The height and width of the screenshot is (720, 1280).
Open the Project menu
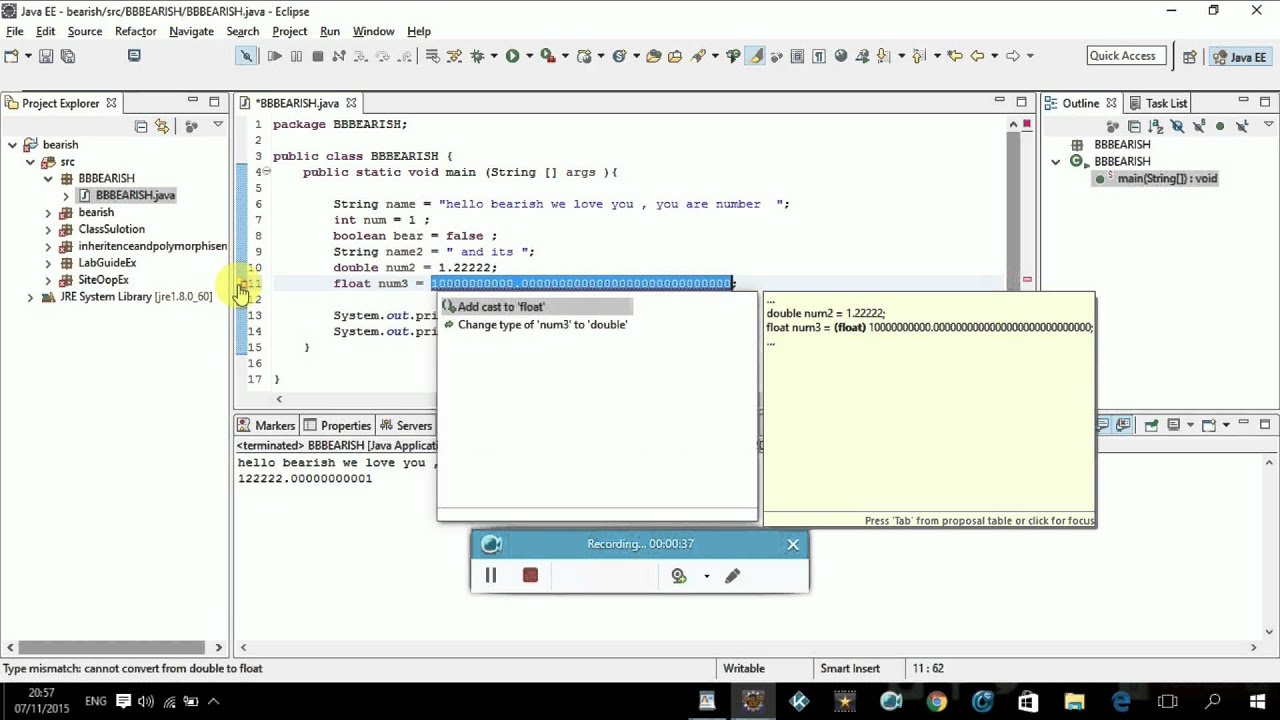coord(289,31)
